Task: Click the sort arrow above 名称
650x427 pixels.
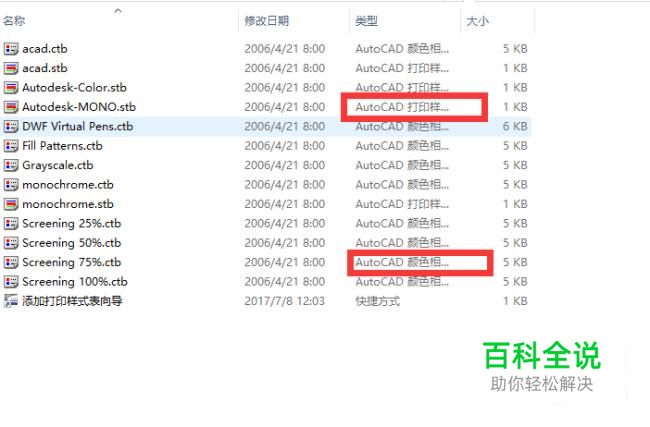Action: [x=118, y=11]
